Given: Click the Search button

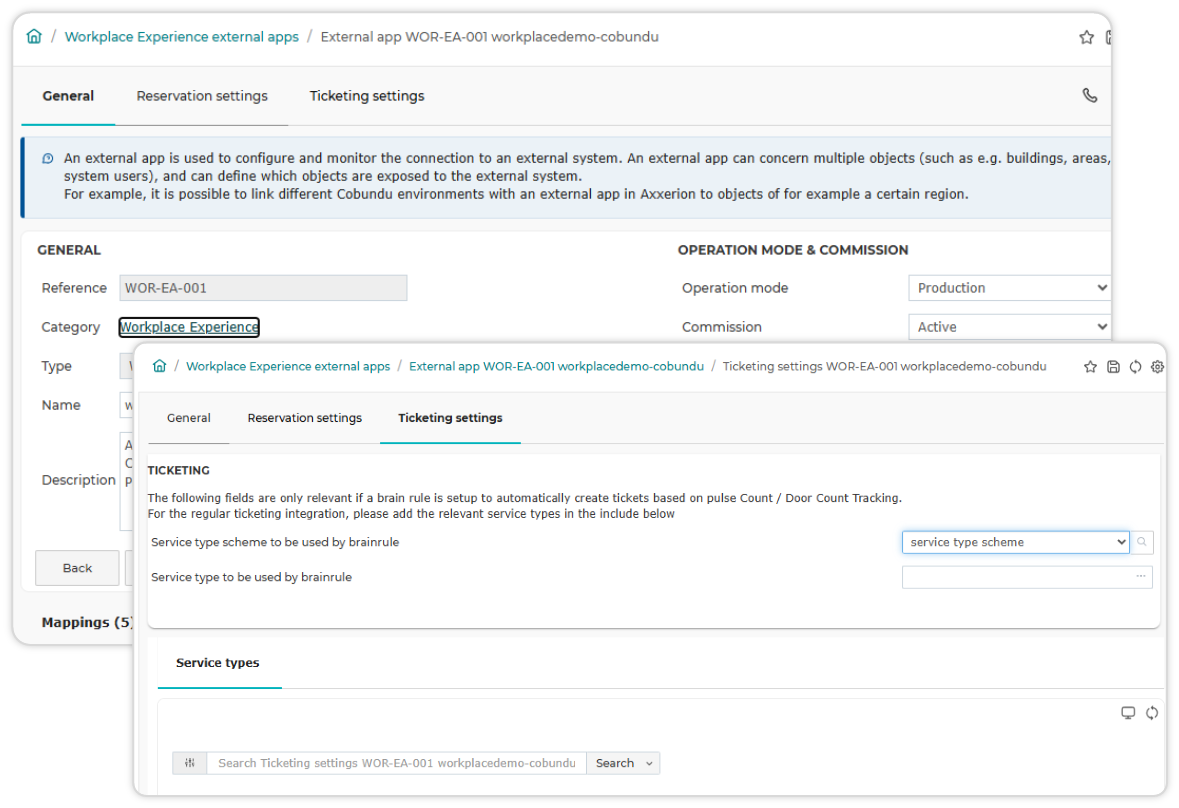Looking at the screenshot, I should (x=615, y=763).
